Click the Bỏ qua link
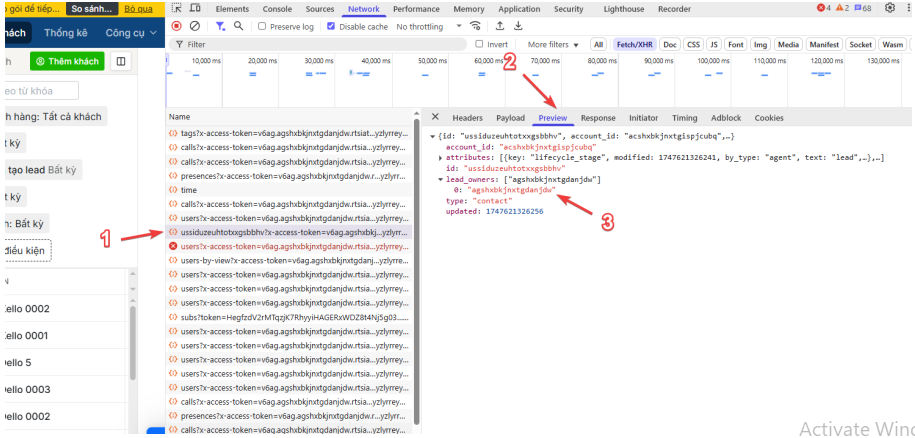Viewport: 915px width, 438px height. (x=138, y=9)
